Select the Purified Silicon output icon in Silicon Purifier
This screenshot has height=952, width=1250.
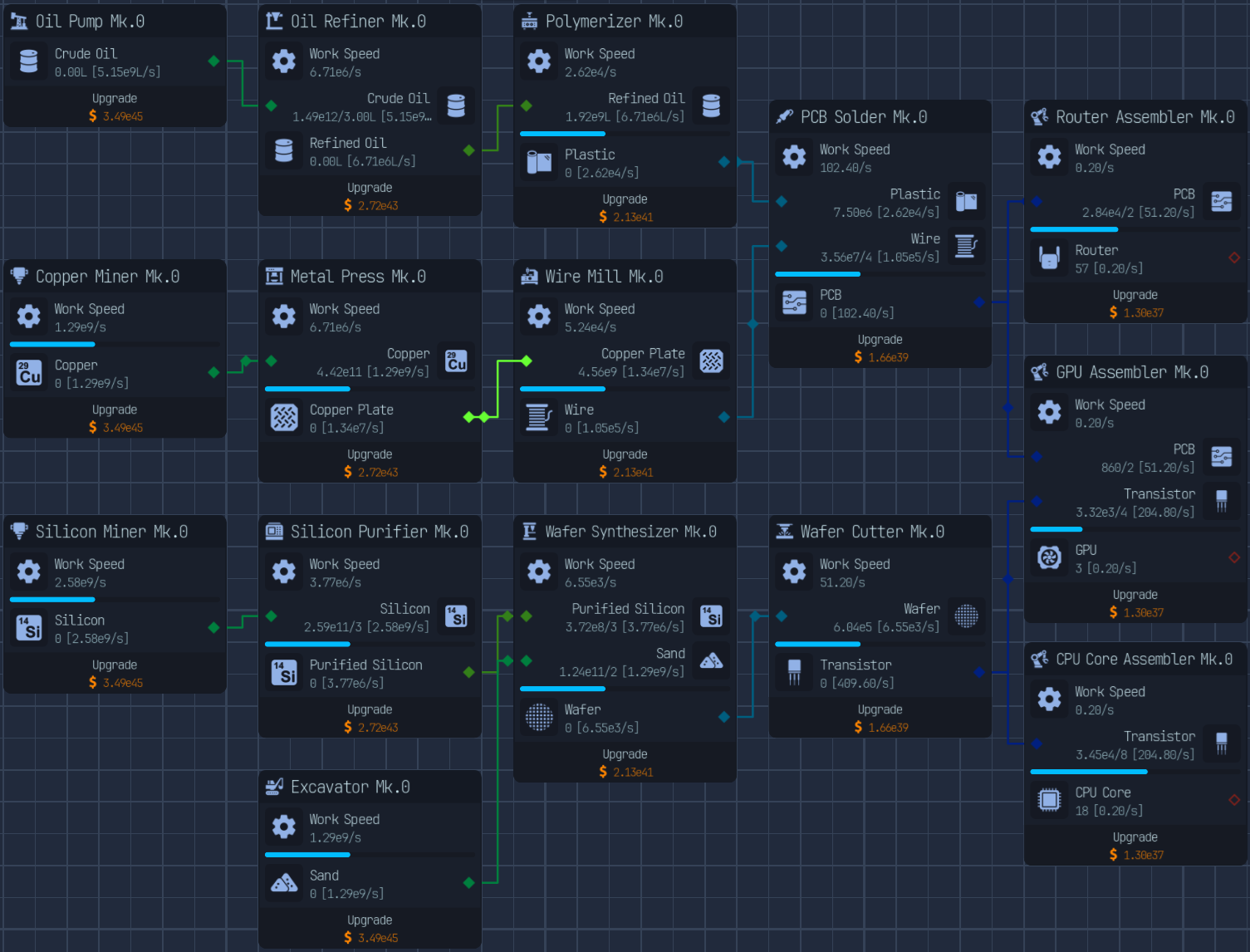coord(284,673)
